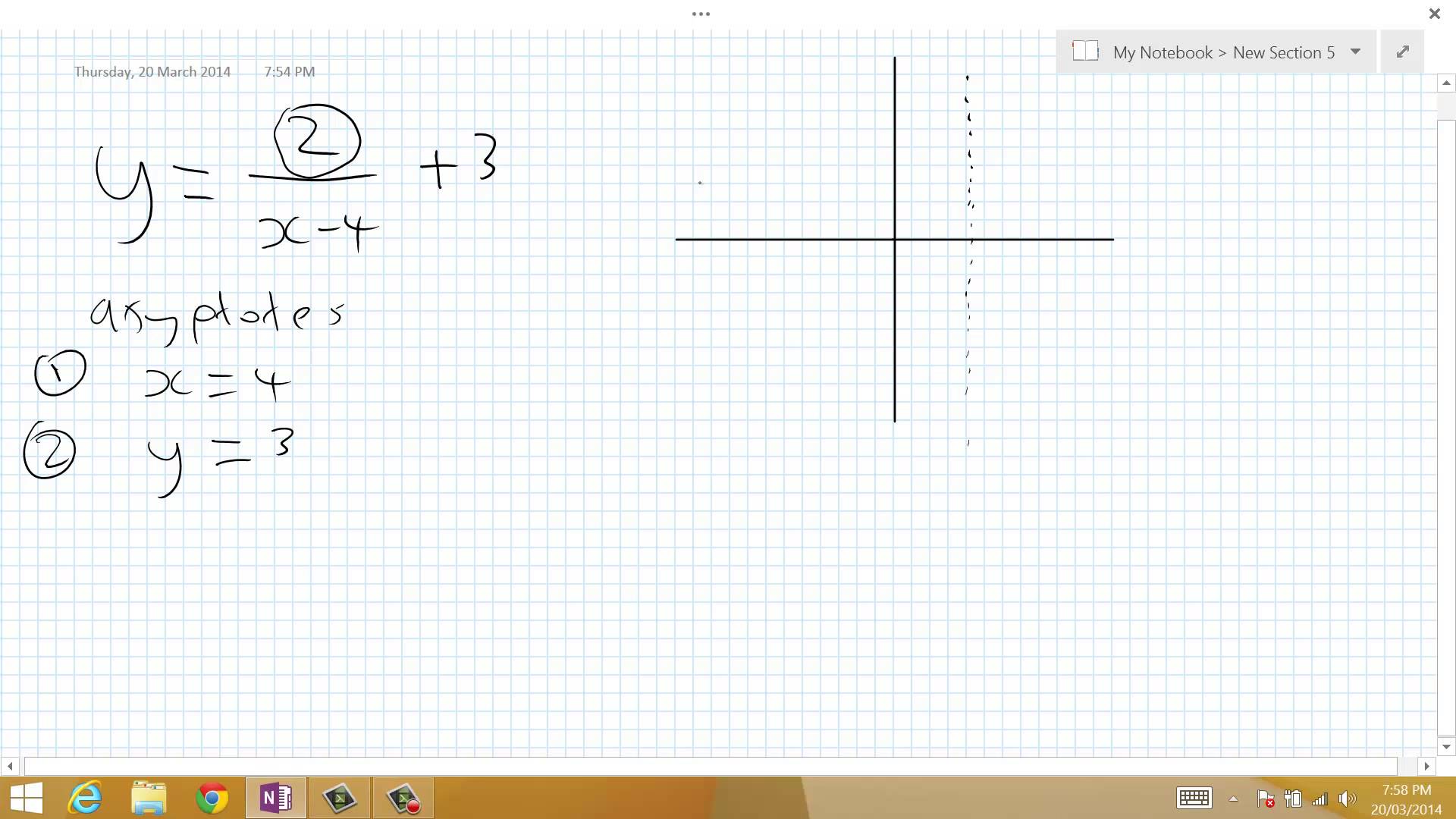
Task: Open the My Notebook section dropdown
Action: (x=1356, y=52)
